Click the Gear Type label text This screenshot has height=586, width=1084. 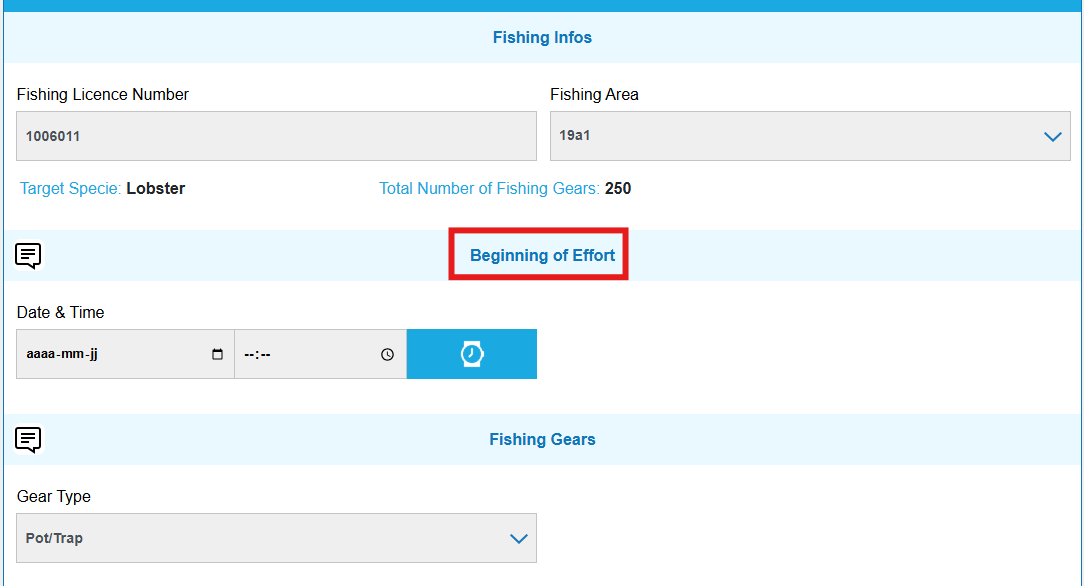tap(54, 497)
